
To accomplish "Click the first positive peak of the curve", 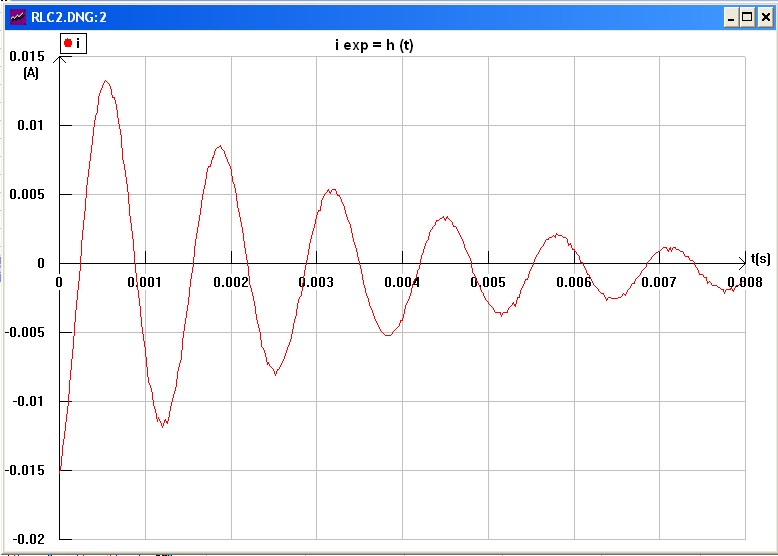I will 105,82.
